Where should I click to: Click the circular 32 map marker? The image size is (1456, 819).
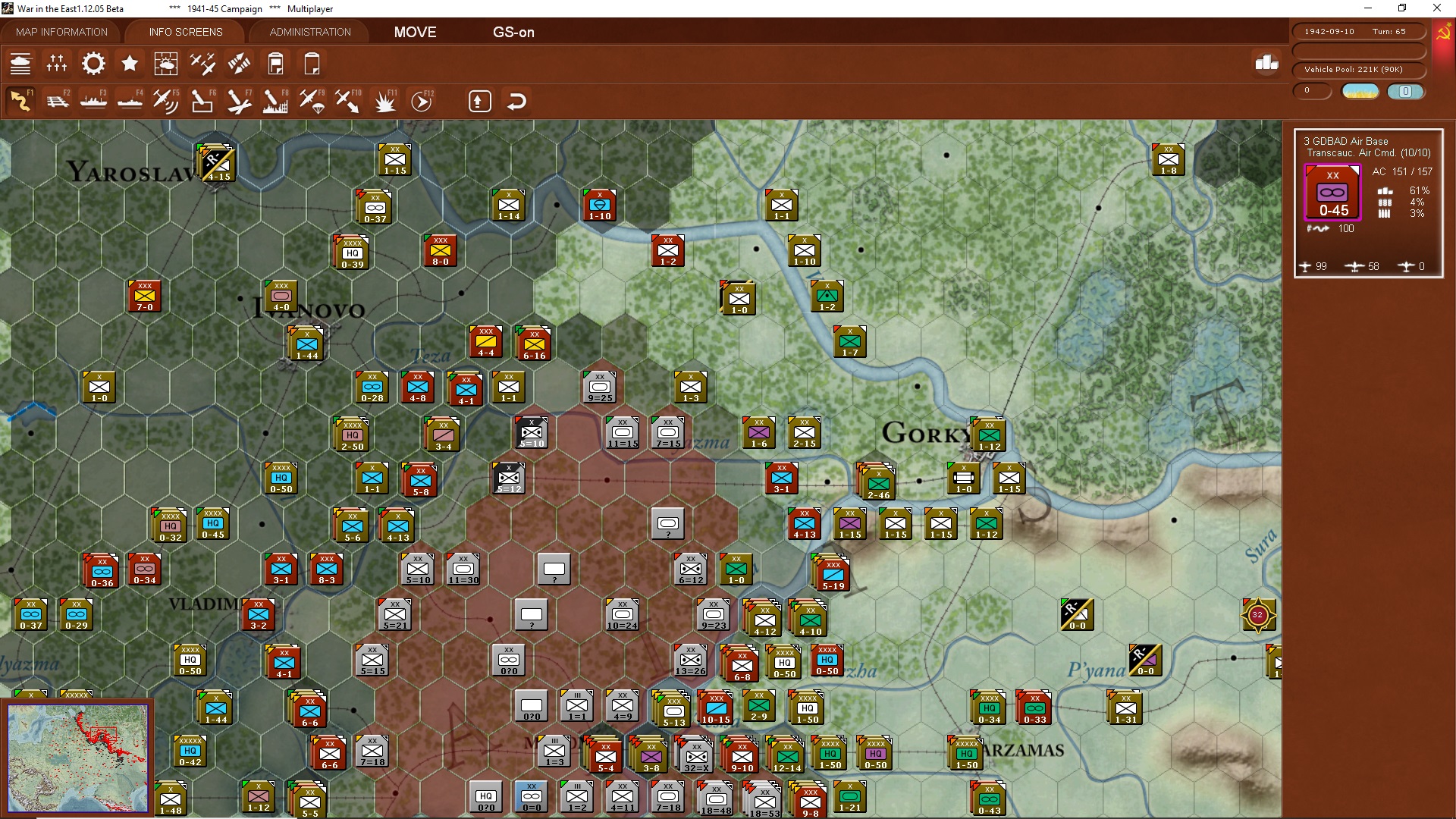[1257, 615]
